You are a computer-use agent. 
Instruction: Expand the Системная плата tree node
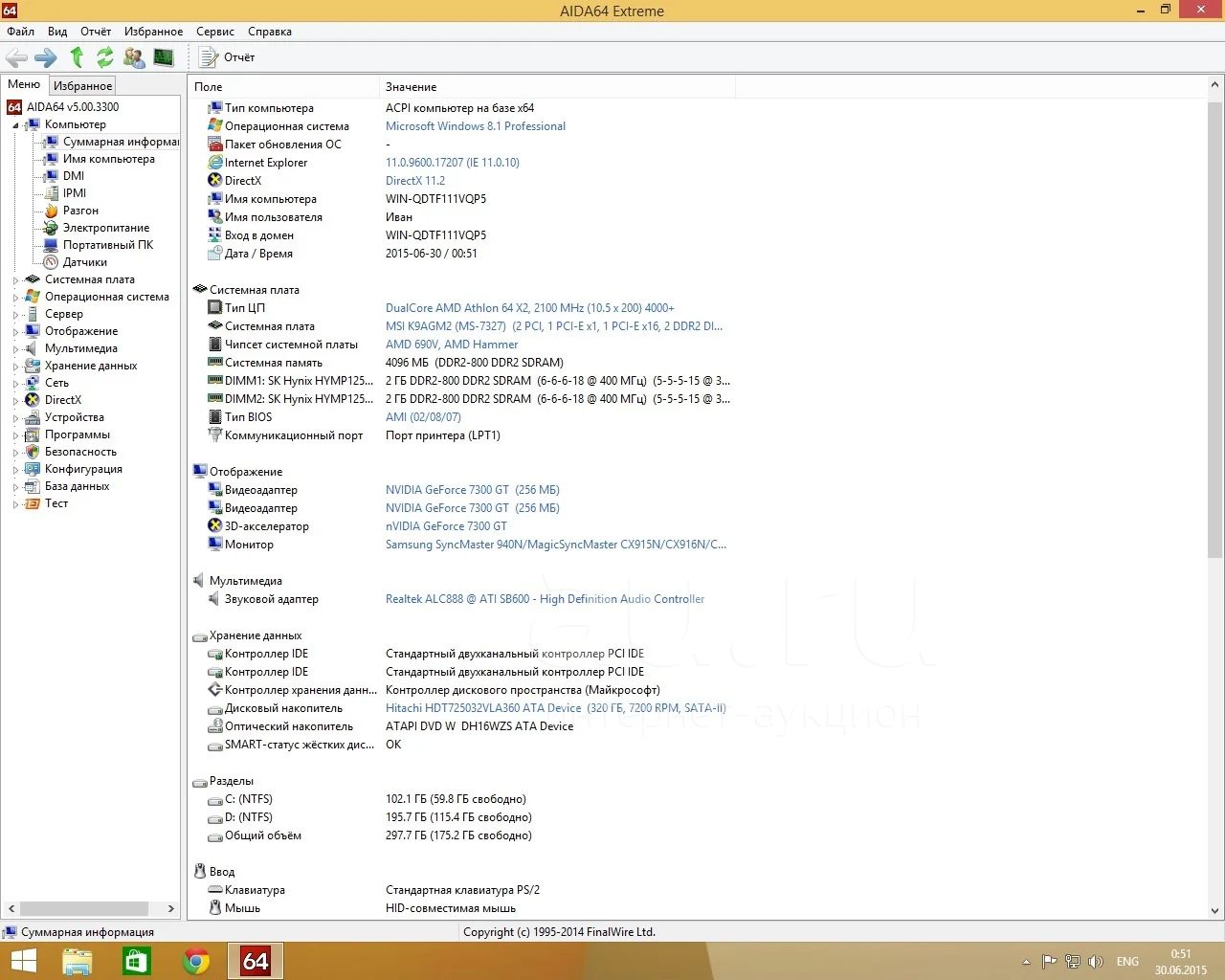click(15, 280)
